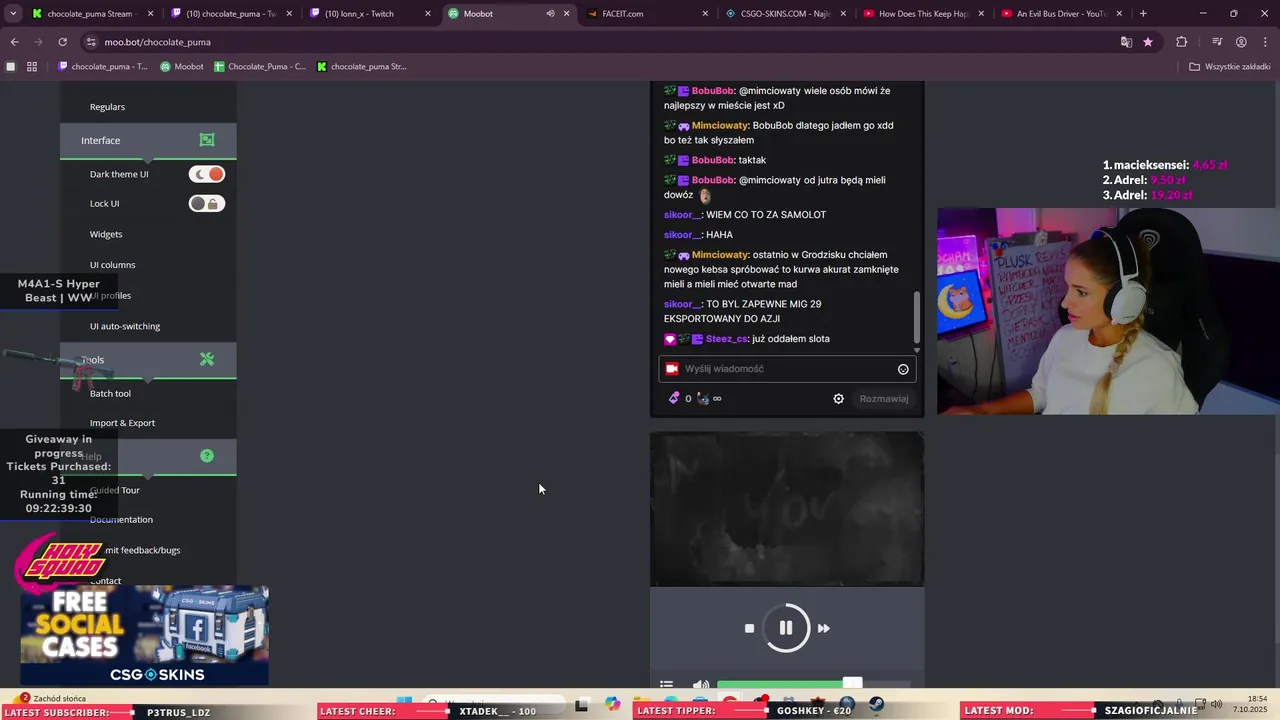Click the sikoor__ name beside HAHA
Viewport: 1280px width, 720px height.
point(682,235)
